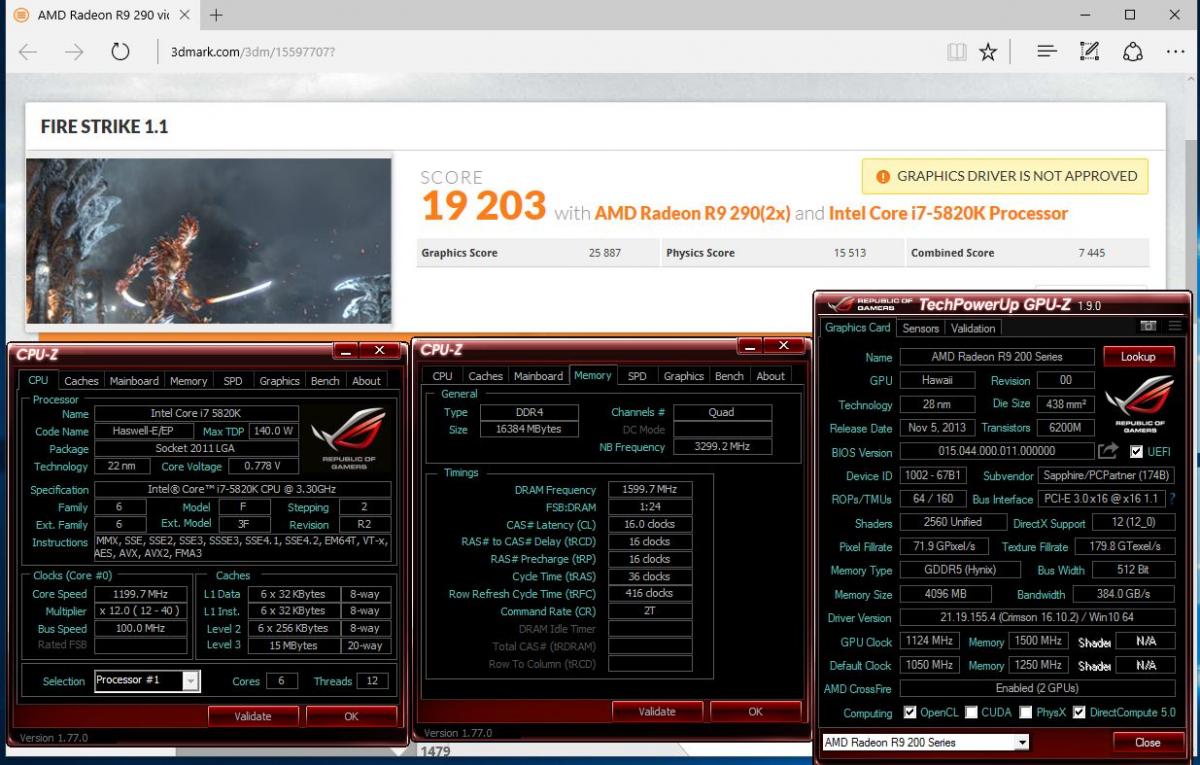Viewport: 1200px width, 765px height.
Task: Open Edge More actions ellipsis
Action: pos(1175,52)
